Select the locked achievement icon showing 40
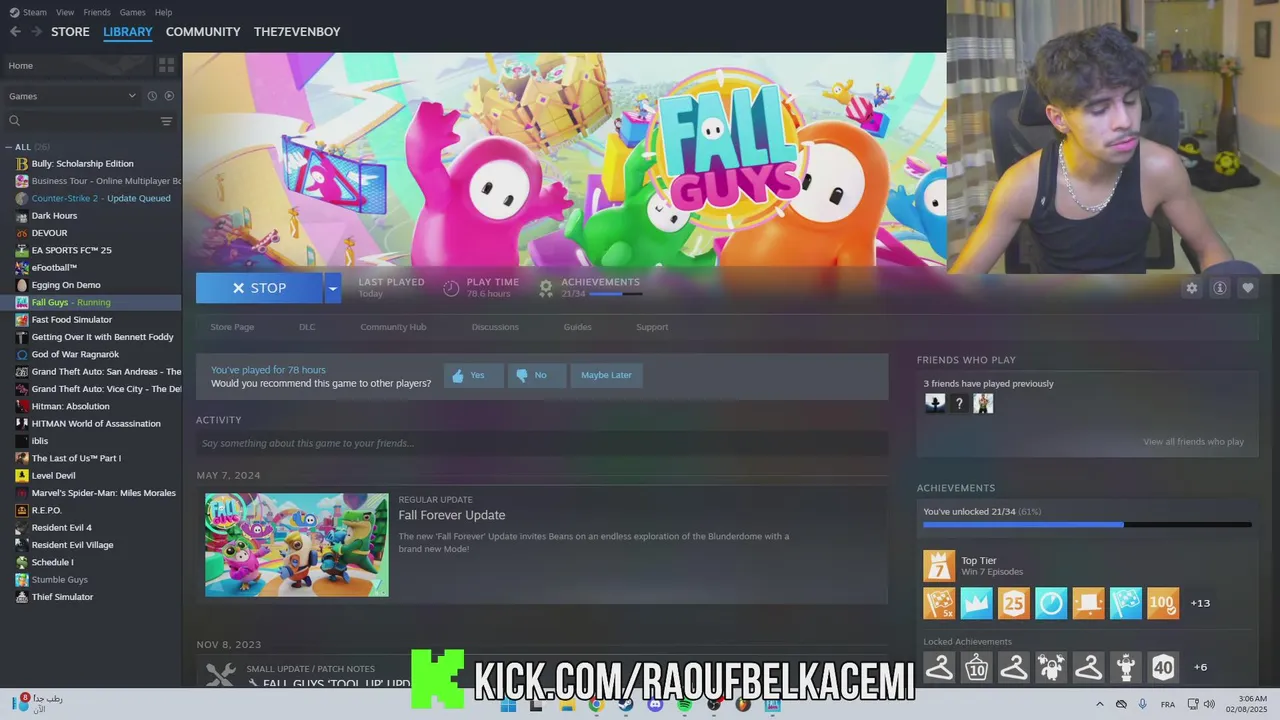This screenshot has height=720, width=1280. pyautogui.click(x=1162, y=667)
